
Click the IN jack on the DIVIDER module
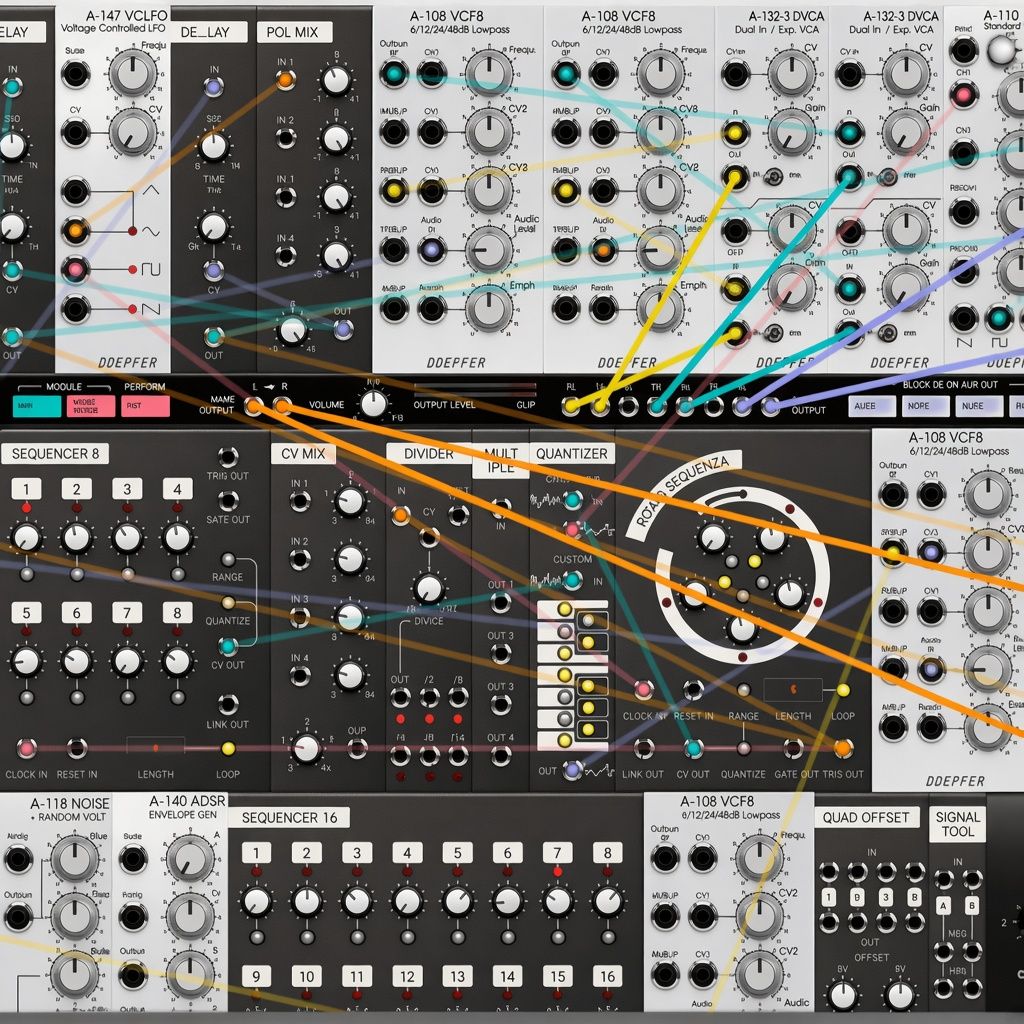pyautogui.click(x=400, y=516)
